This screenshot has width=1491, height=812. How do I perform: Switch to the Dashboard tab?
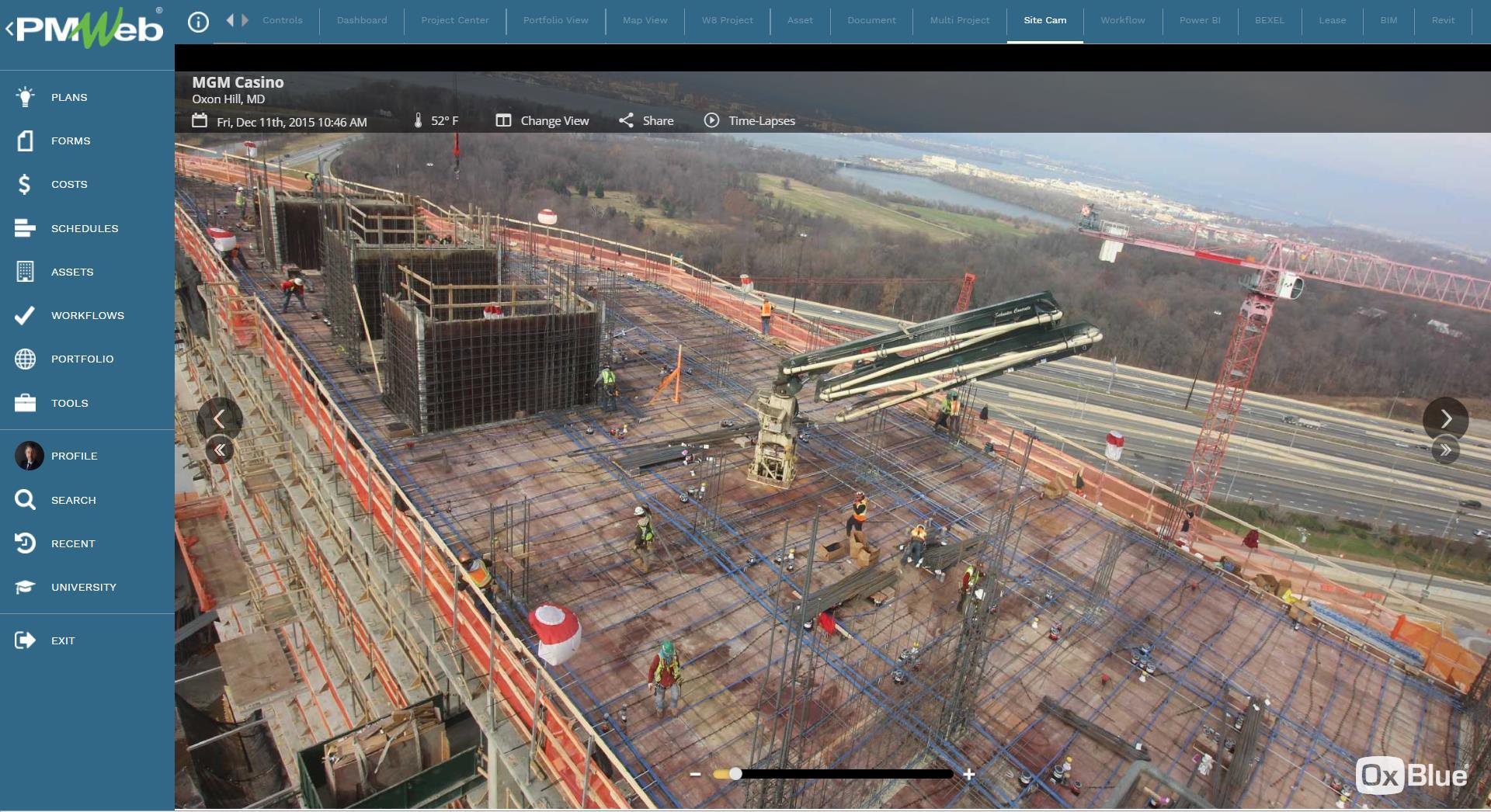[x=361, y=20]
